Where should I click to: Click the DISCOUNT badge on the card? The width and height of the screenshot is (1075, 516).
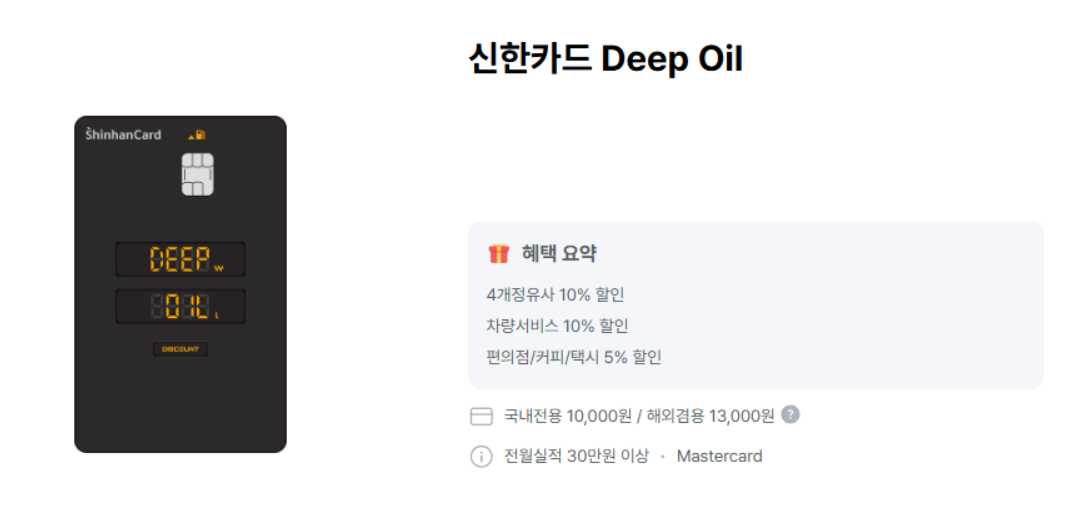(x=181, y=349)
